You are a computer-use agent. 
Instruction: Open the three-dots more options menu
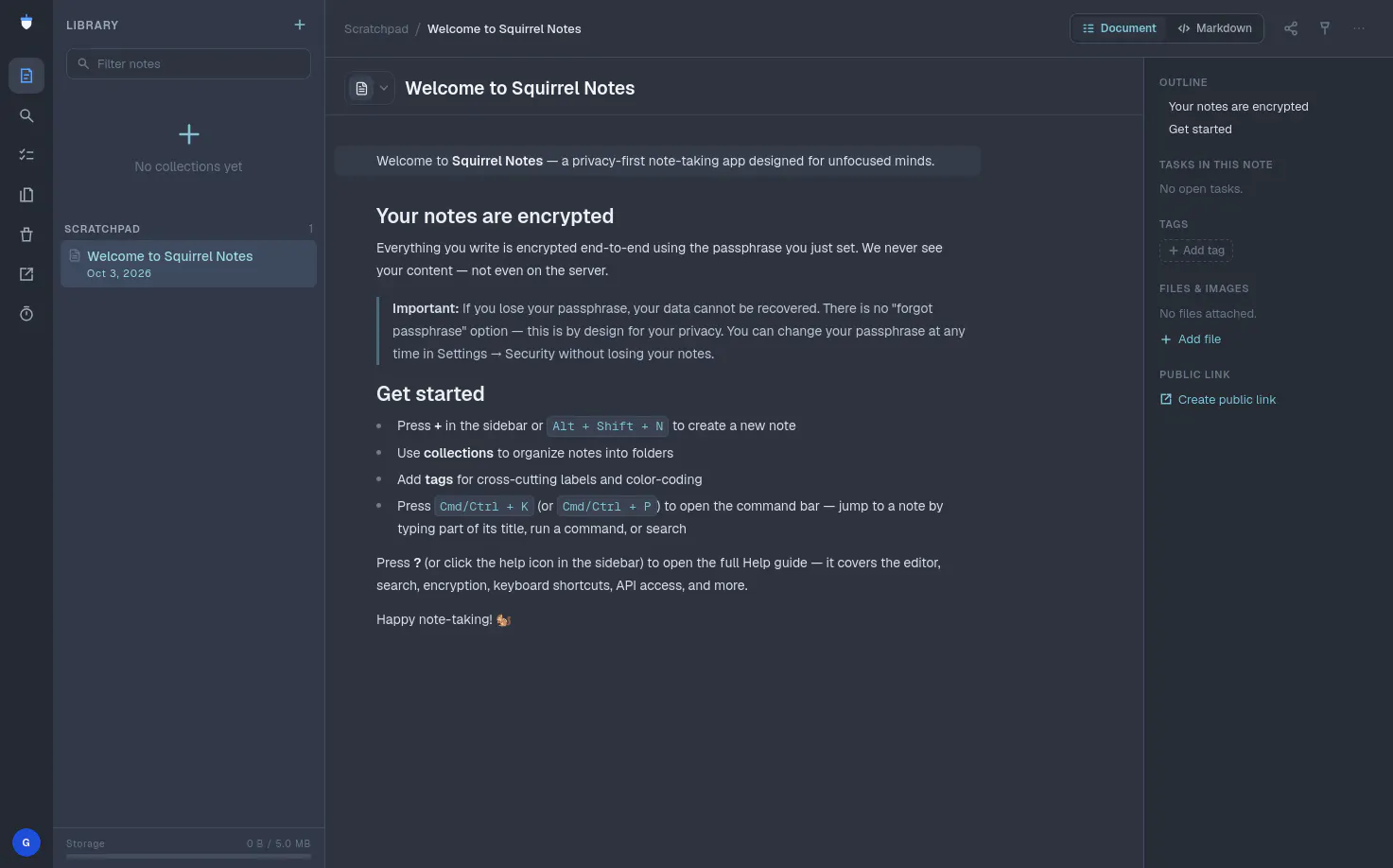click(x=1359, y=28)
